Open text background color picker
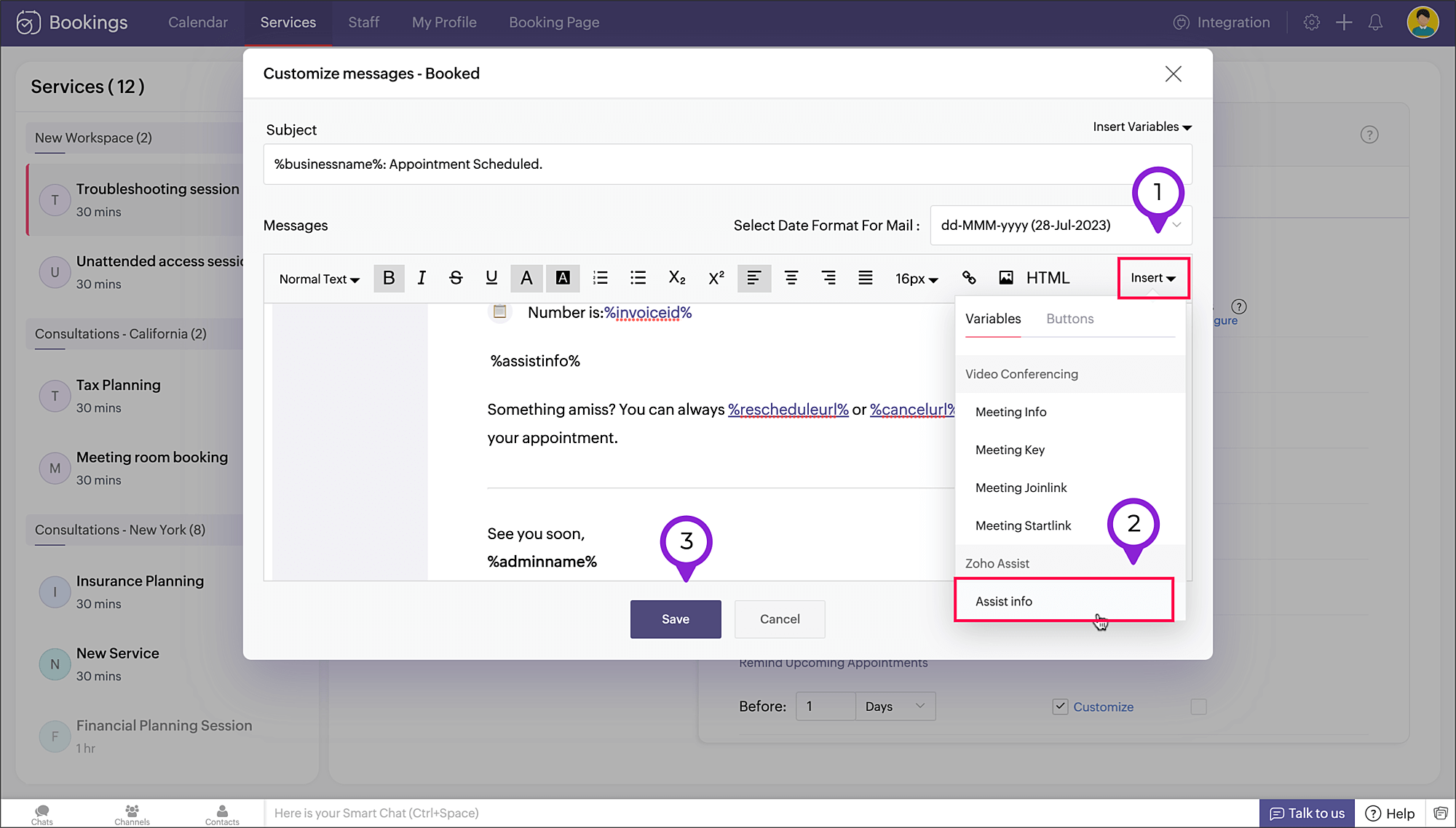1456x828 pixels. pyautogui.click(x=563, y=278)
